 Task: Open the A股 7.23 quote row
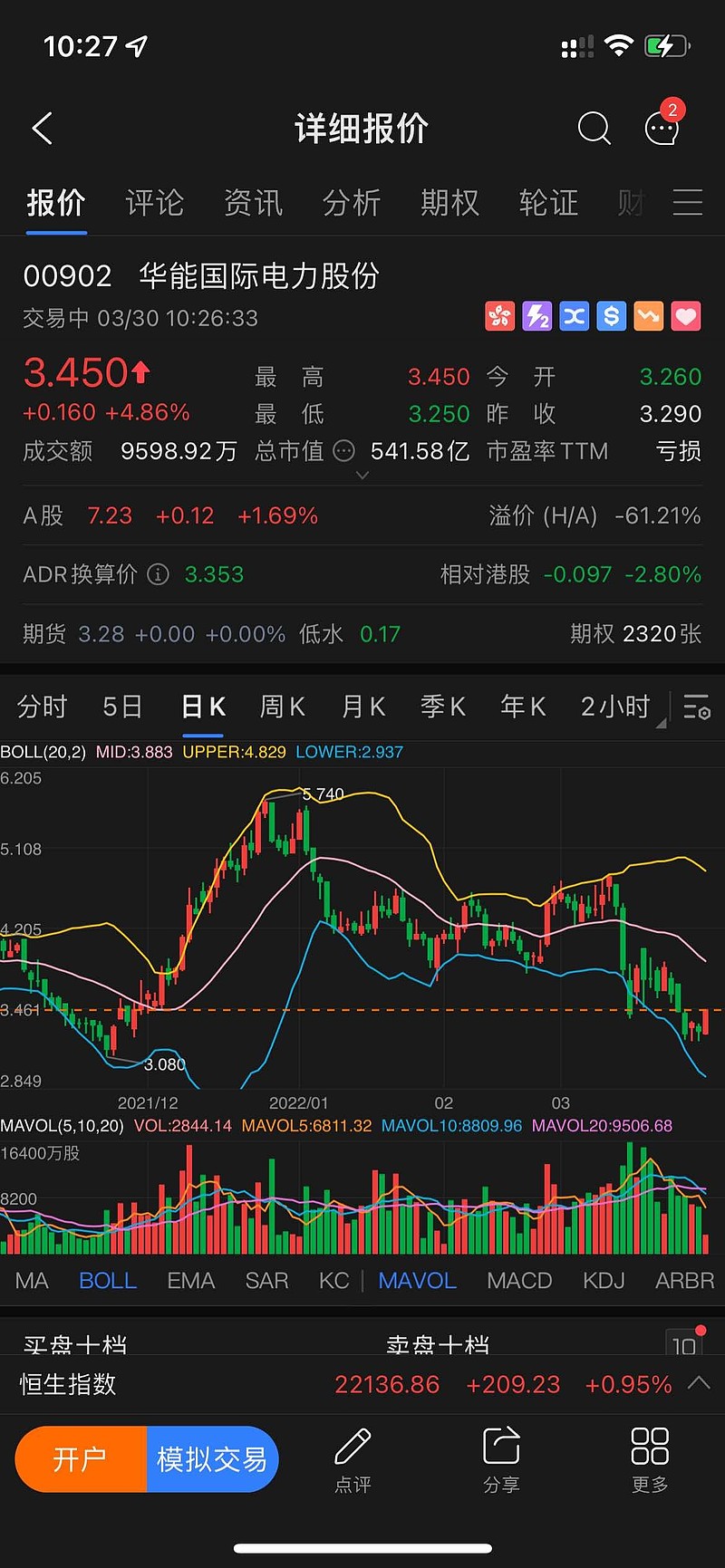tap(170, 515)
